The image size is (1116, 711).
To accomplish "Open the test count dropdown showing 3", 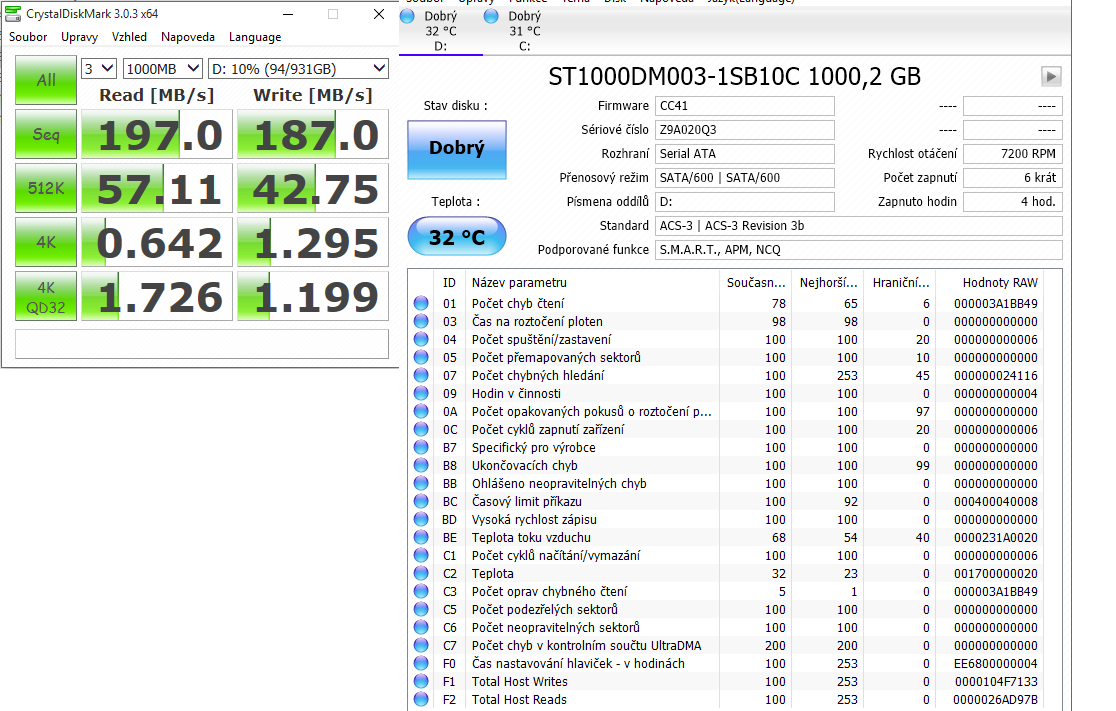I will point(99,68).
